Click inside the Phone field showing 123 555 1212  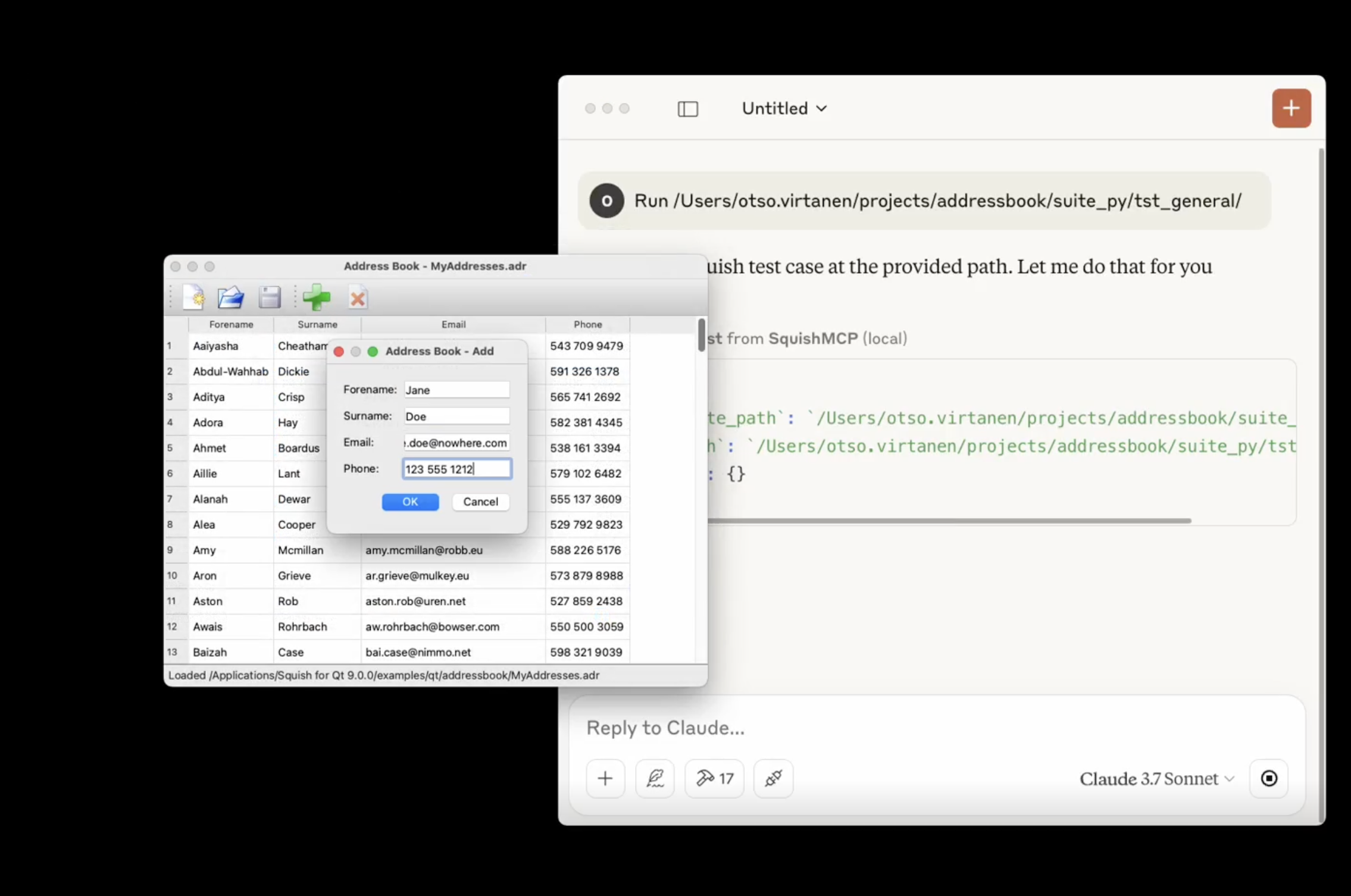456,469
